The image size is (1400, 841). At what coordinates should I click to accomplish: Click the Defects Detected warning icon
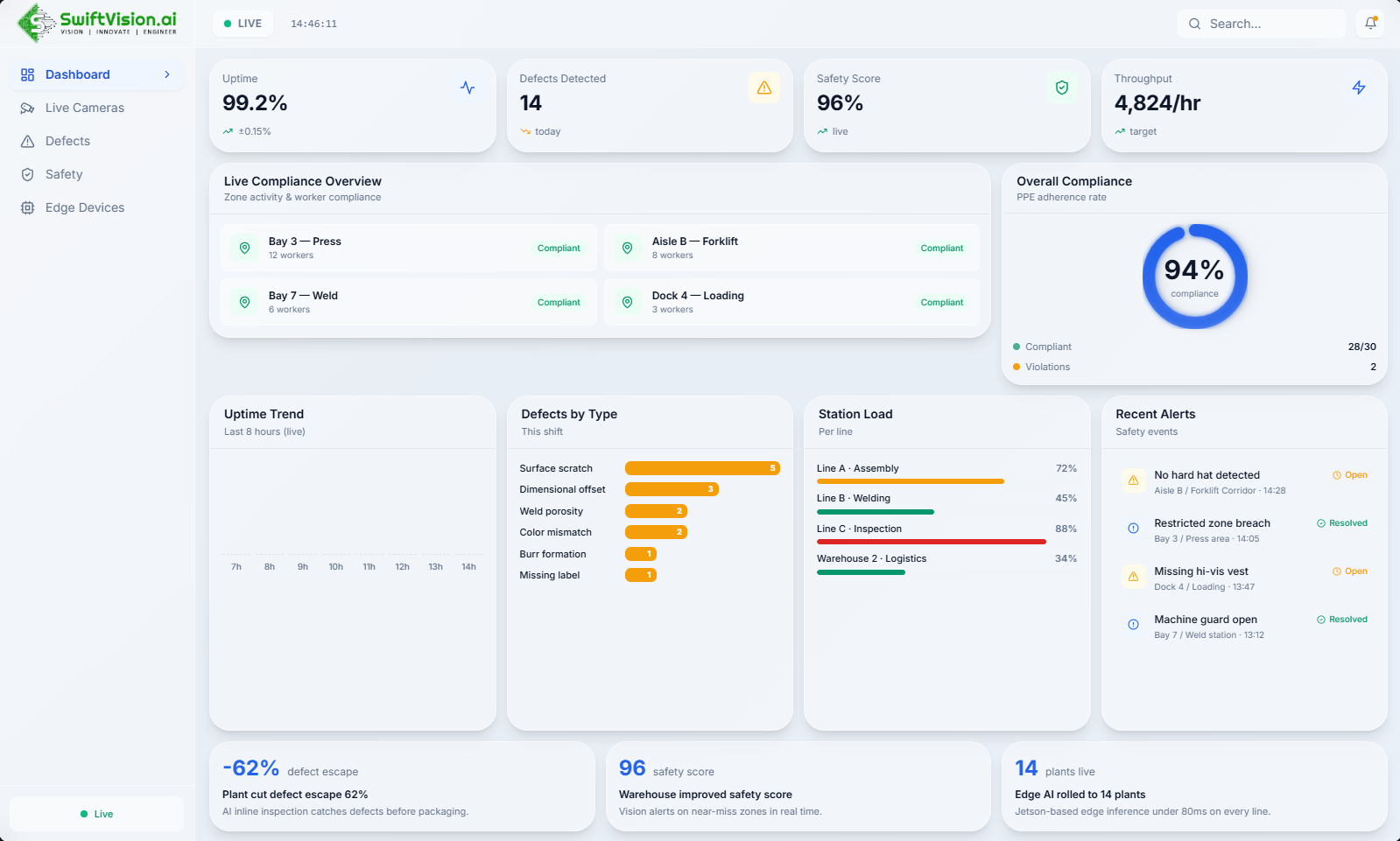pos(764,88)
